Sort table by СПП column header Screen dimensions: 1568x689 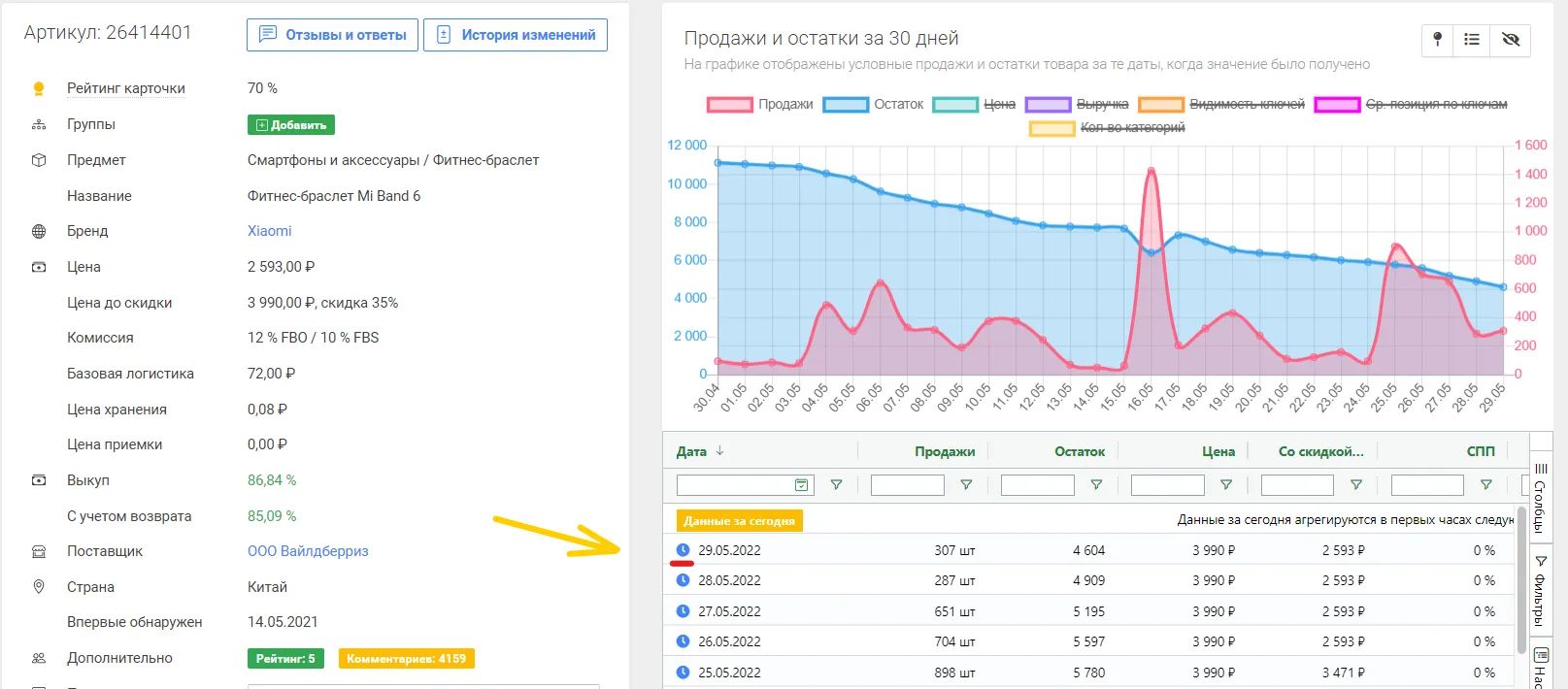point(1481,451)
